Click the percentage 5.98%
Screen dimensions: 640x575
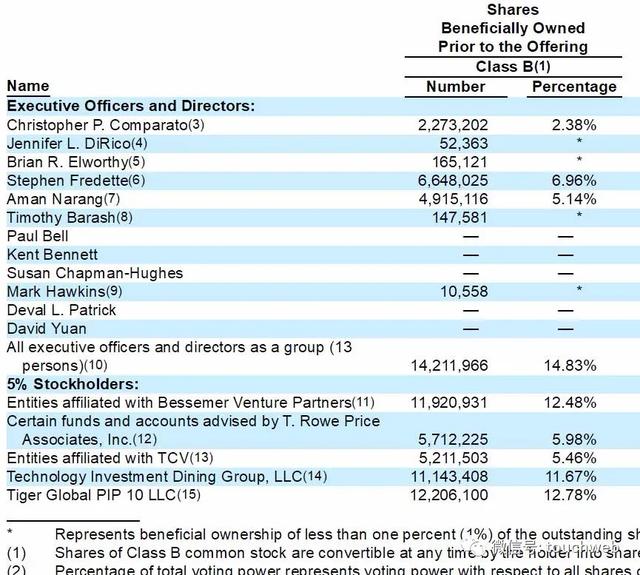pos(574,440)
